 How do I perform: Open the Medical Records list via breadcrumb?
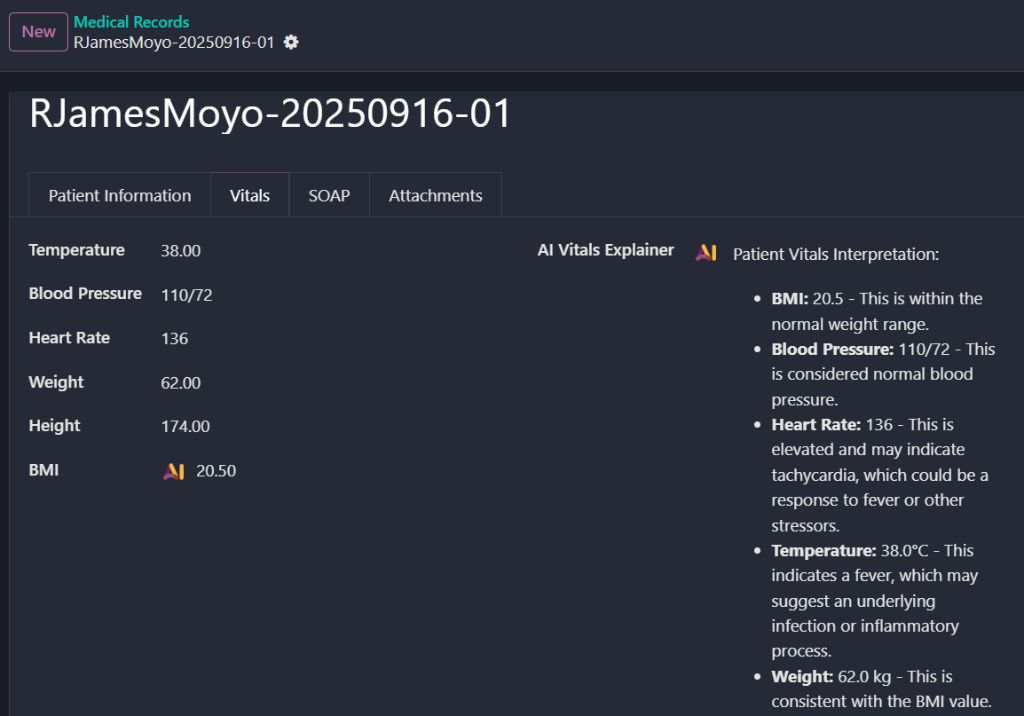point(131,21)
